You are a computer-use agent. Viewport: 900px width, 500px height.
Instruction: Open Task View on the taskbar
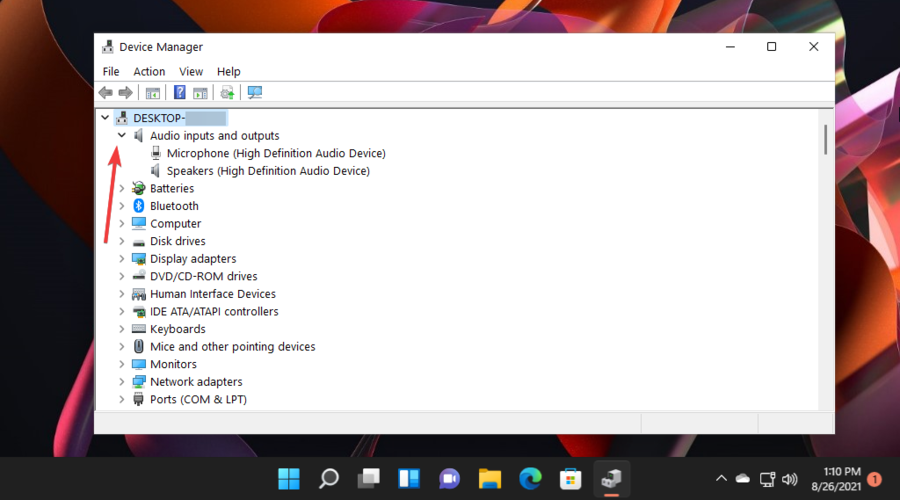point(368,478)
